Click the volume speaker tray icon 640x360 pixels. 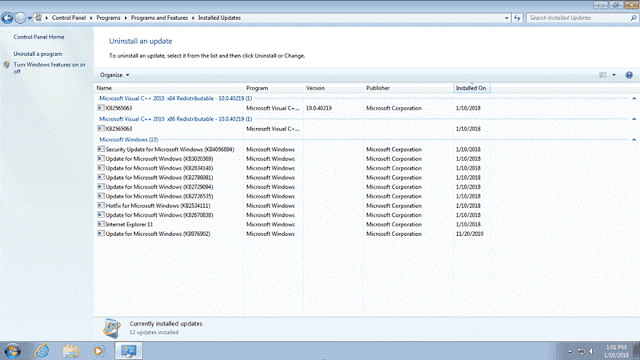coord(593,351)
